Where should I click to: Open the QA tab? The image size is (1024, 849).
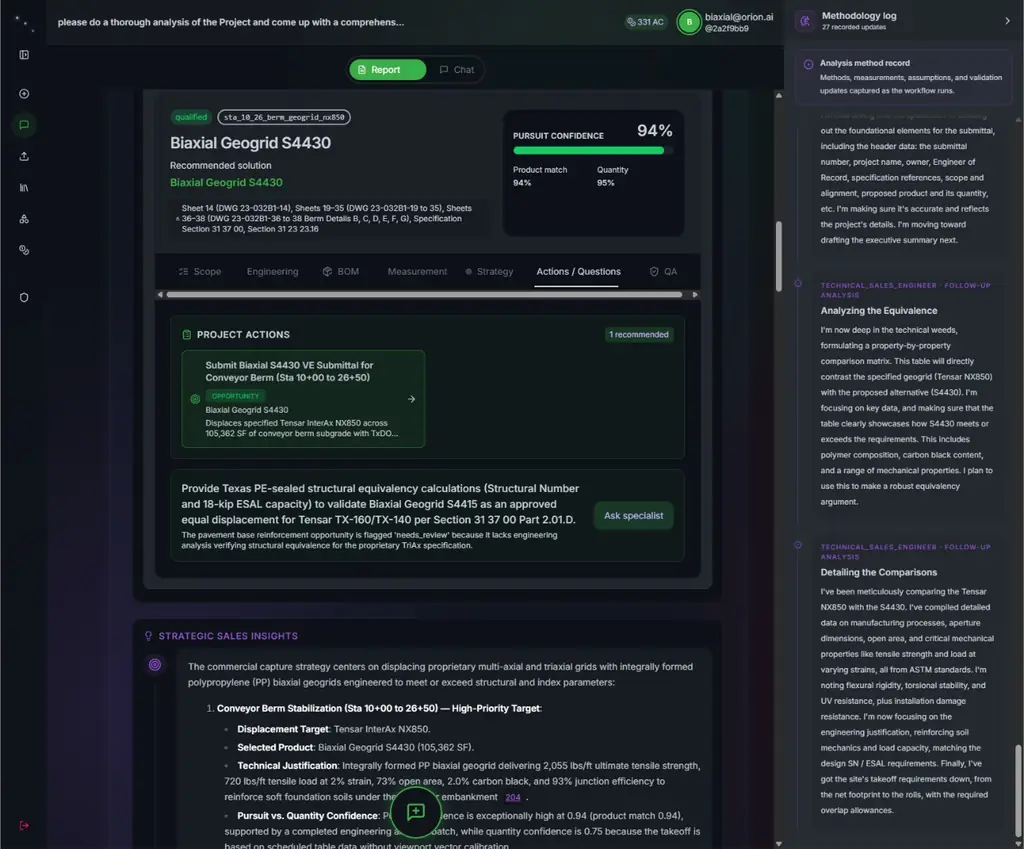click(x=664, y=272)
